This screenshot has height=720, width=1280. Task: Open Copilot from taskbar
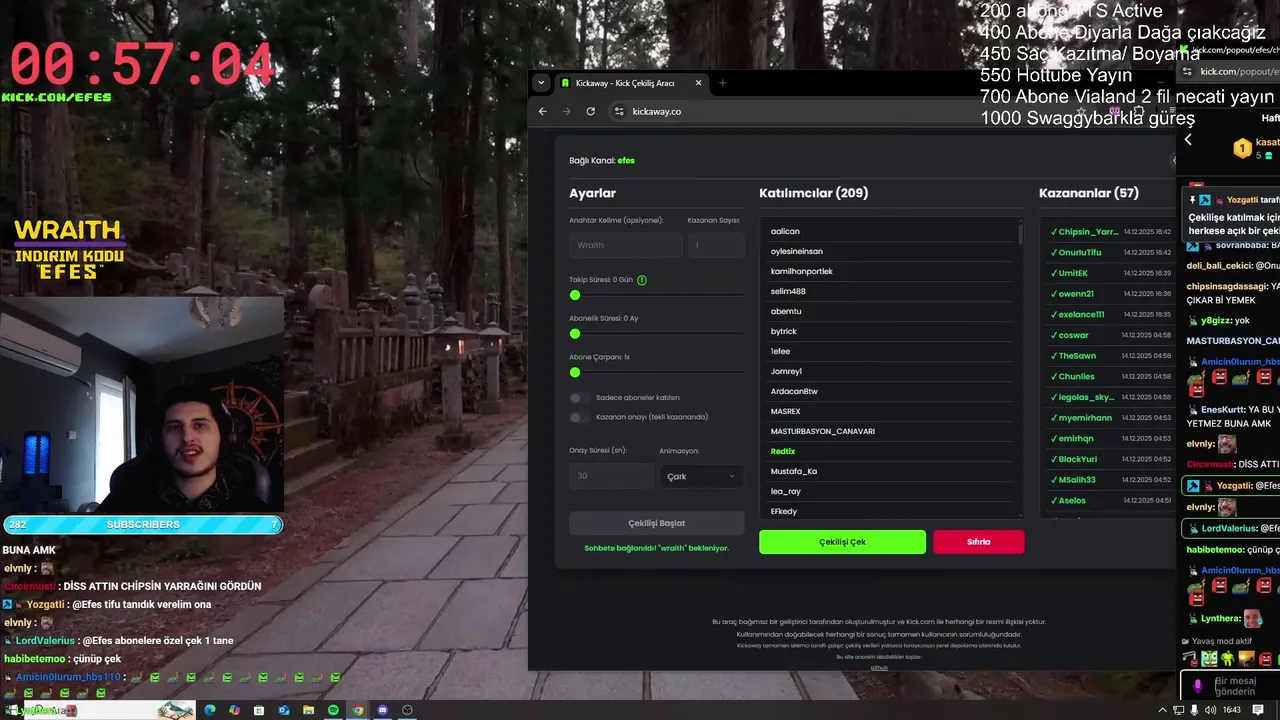click(x=234, y=710)
